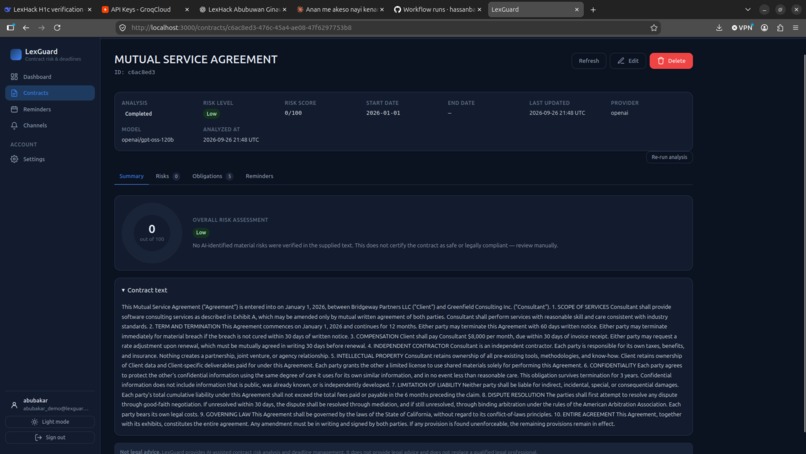Click the LexGuard logo icon
This screenshot has height=454, width=806.
(16, 55)
